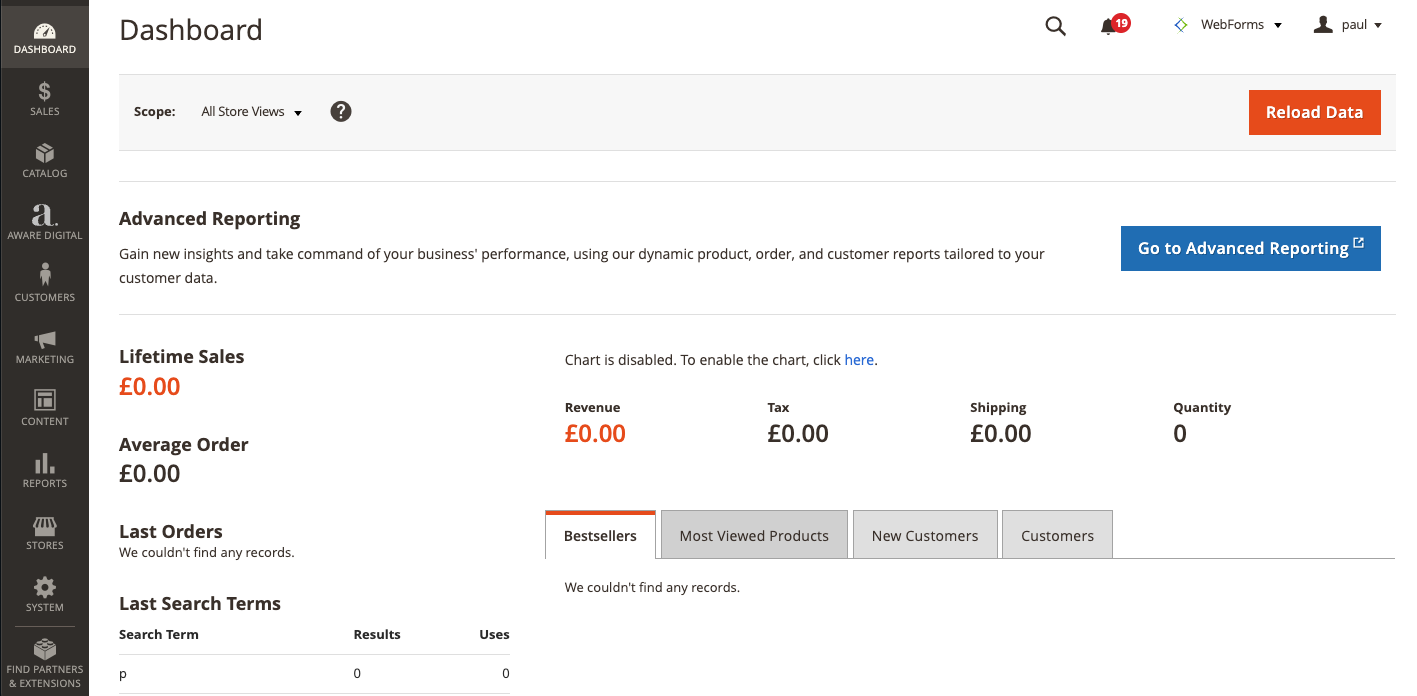Open the All Store Views scope dropdown

[x=251, y=112]
